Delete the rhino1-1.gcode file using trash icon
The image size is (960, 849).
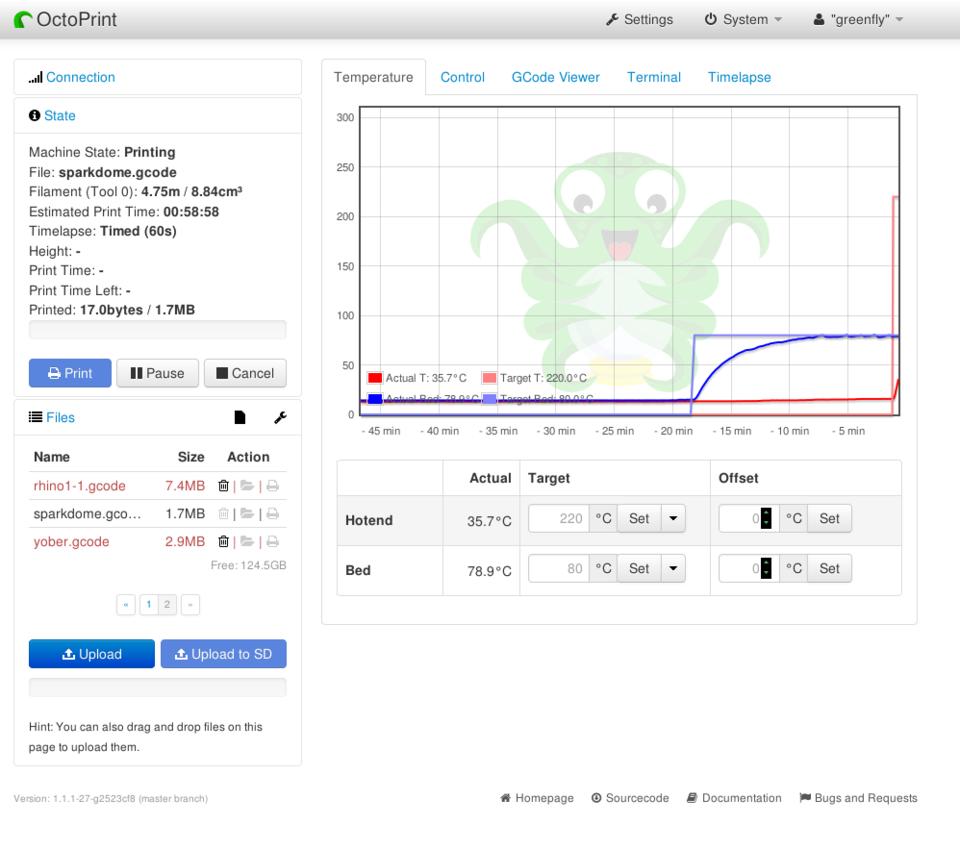pos(224,486)
